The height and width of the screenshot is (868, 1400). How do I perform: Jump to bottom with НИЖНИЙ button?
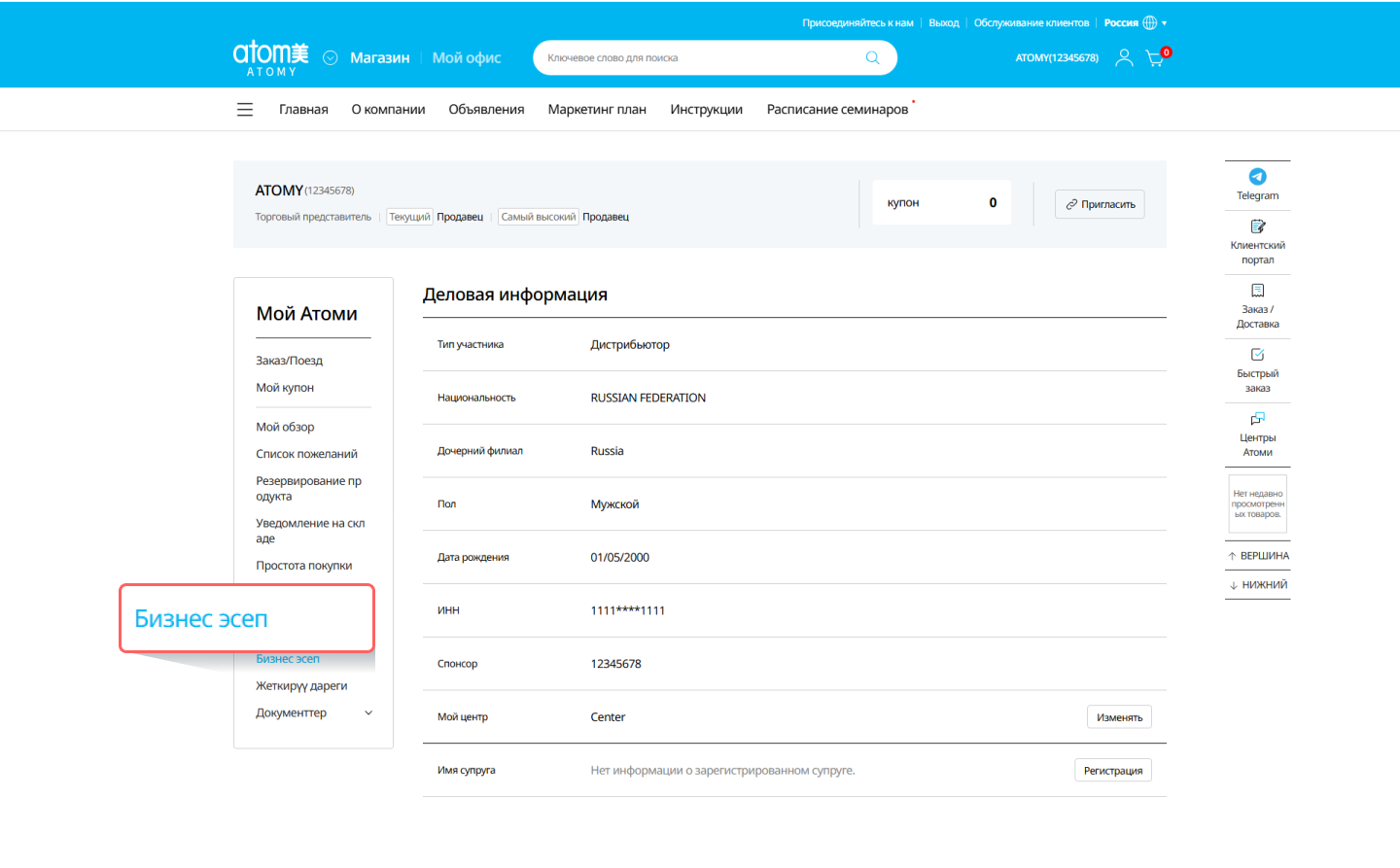click(x=1258, y=585)
